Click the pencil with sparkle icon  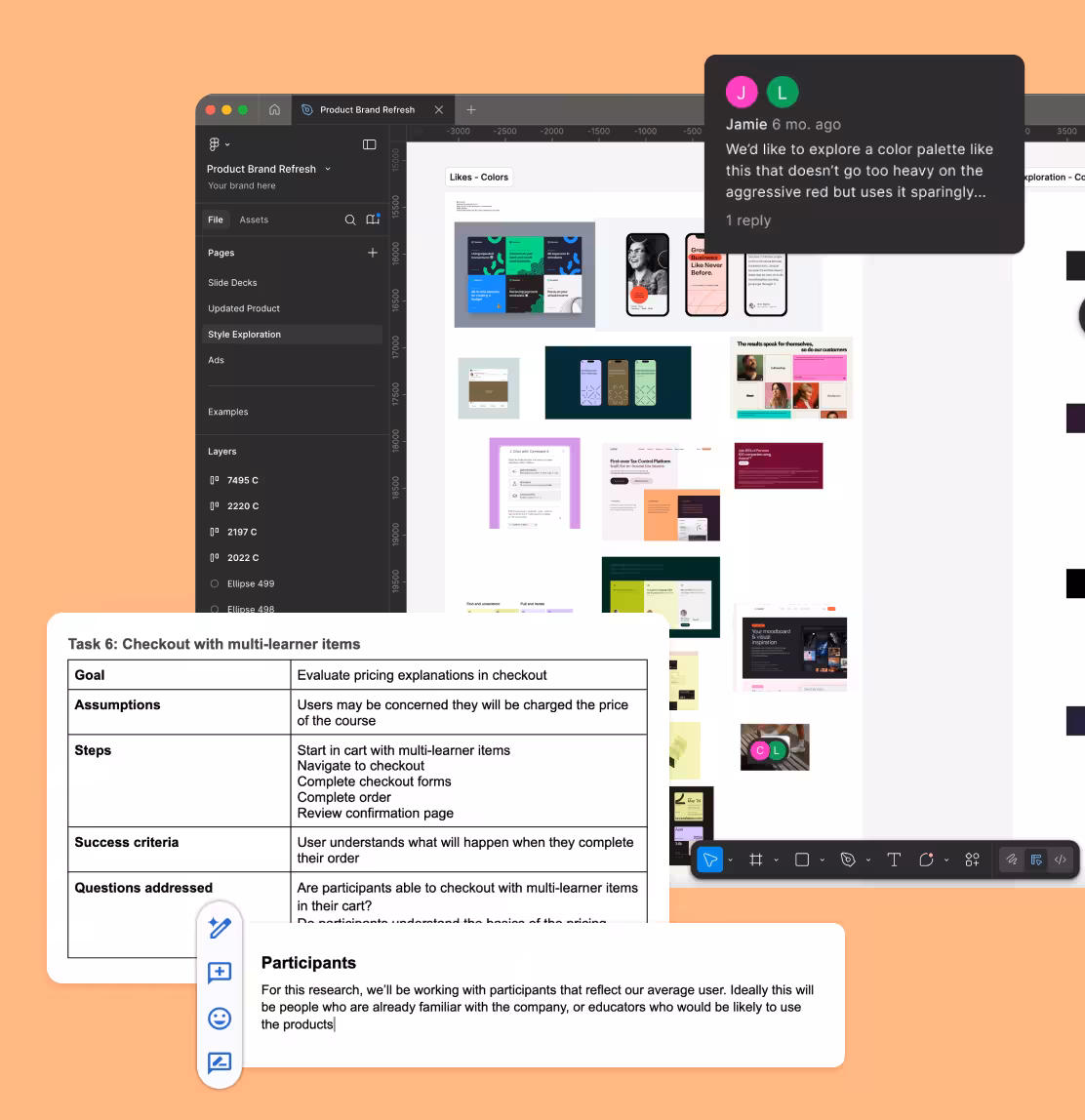click(x=220, y=928)
